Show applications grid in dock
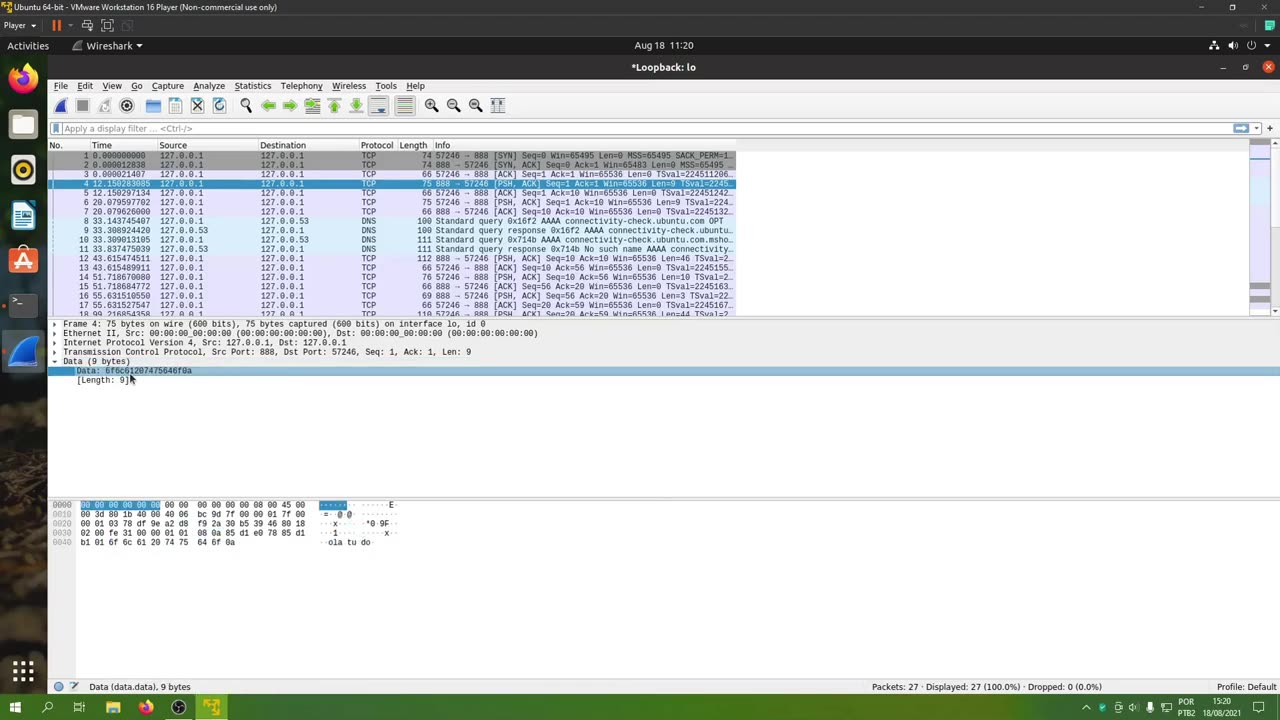Screen dimensions: 1280x720 (x=23, y=671)
